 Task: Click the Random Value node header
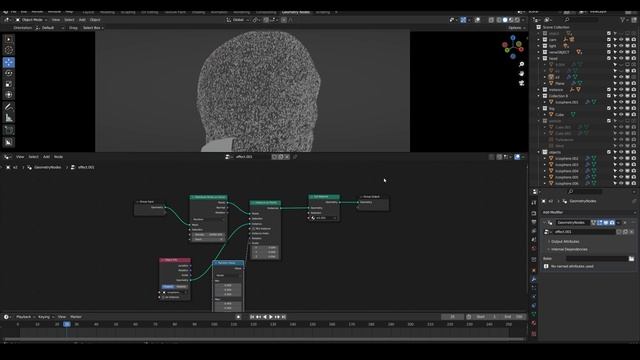228,263
